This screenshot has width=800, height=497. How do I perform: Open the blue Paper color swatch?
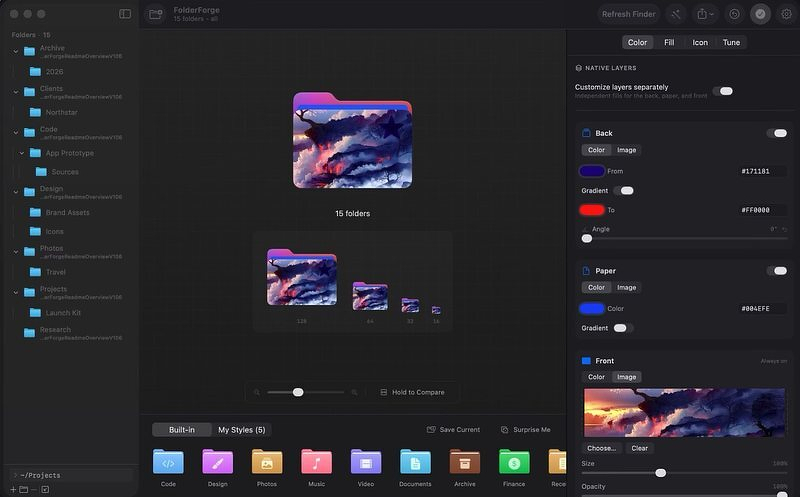click(592, 308)
